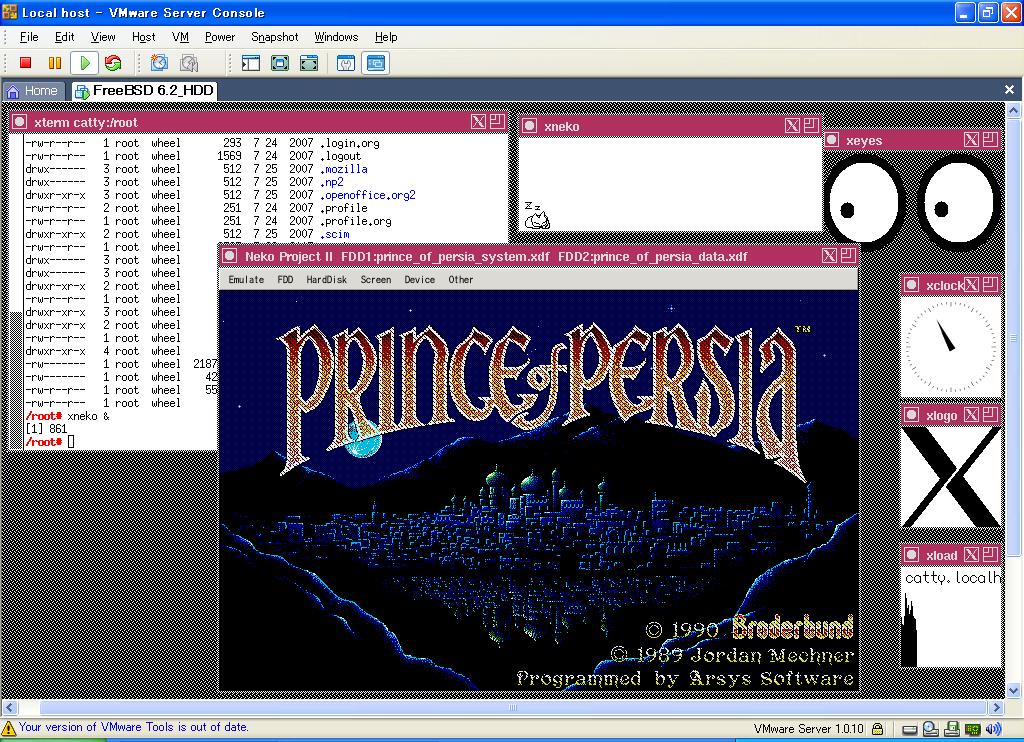Click the red Power Off toolbar button
The image size is (1024, 742).
[x=25, y=63]
